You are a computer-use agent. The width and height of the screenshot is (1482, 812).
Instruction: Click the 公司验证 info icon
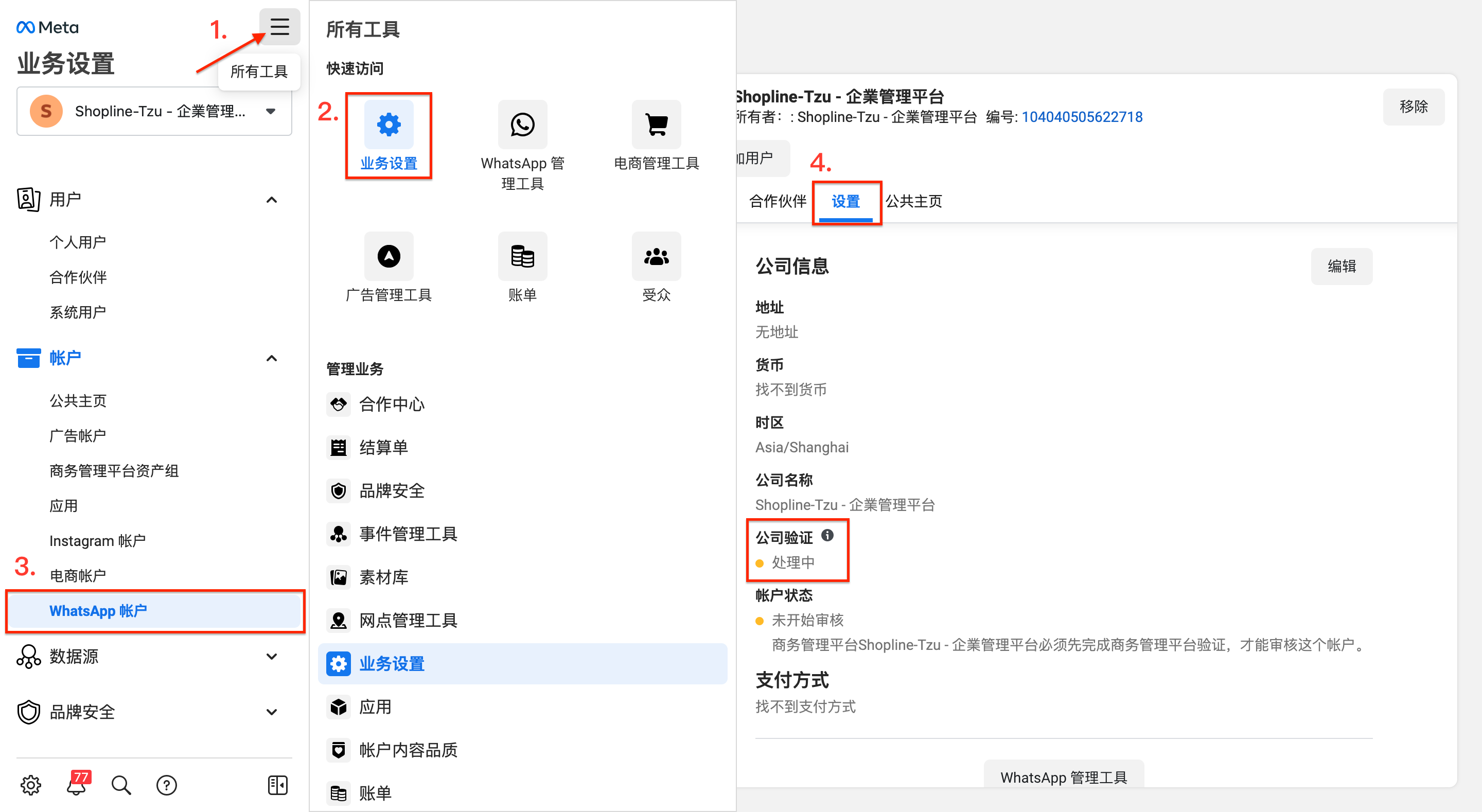coord(827,535)
